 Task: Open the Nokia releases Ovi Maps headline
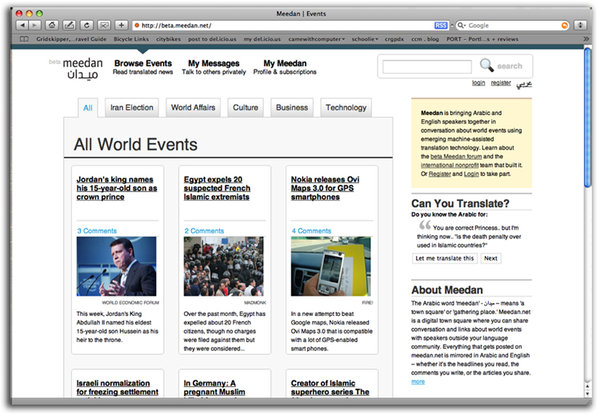(x=325, y=188)
